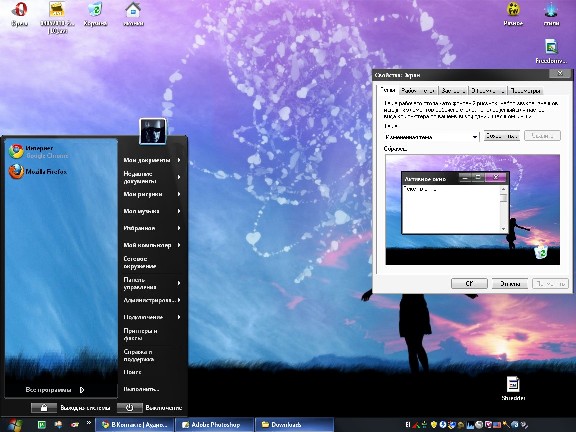Launch Google Chrome from the start menu
This screenshot has width=576, height=432.
click(x=38, y=151)
